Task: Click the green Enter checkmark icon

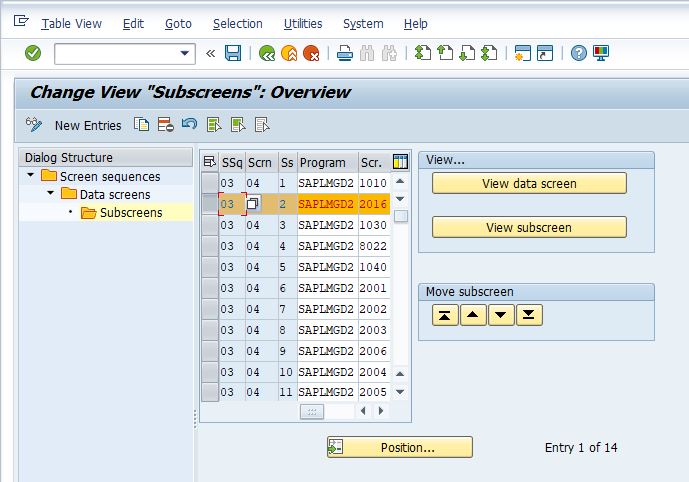Action: [x=33, y=53]
